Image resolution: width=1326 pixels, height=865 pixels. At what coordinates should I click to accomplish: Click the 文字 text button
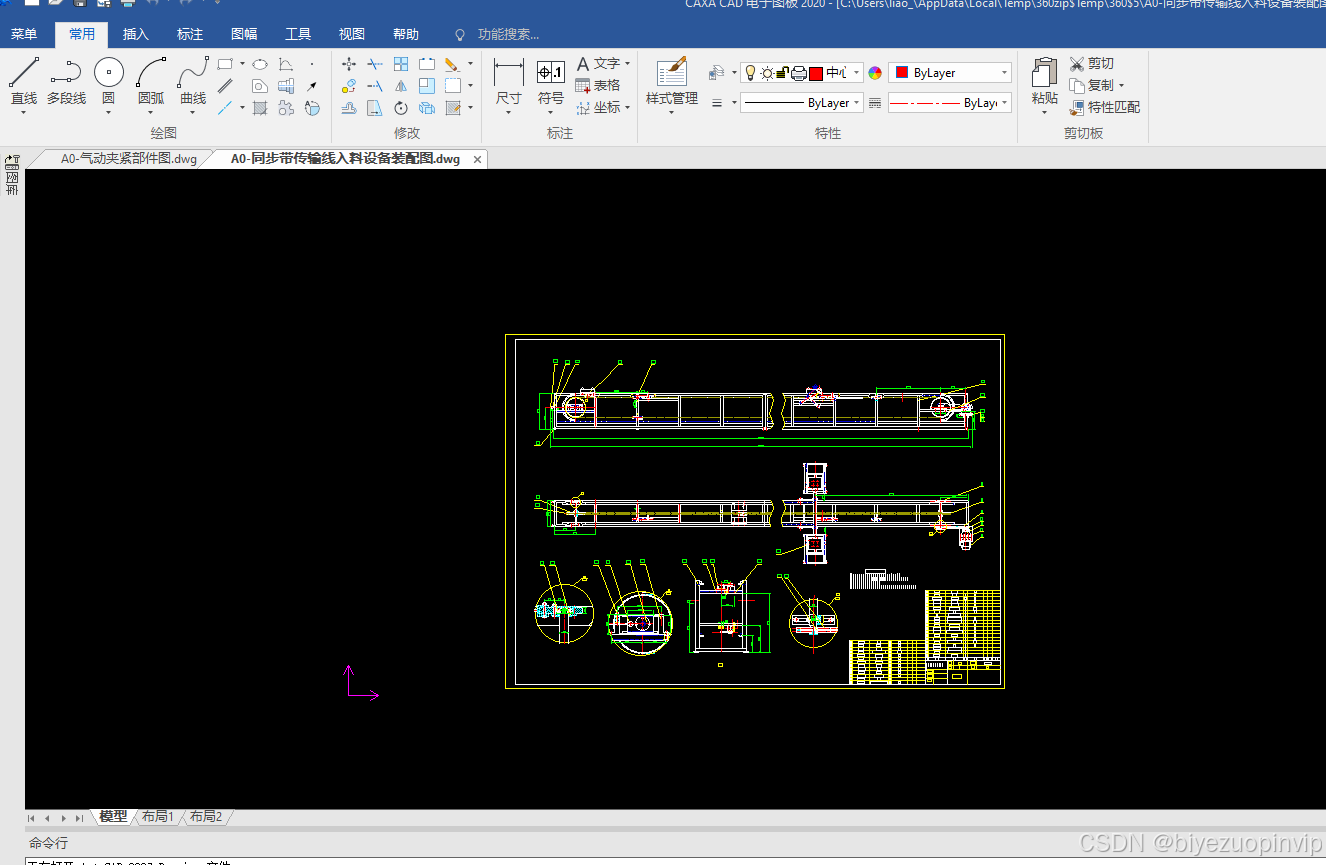coord(598,63)
